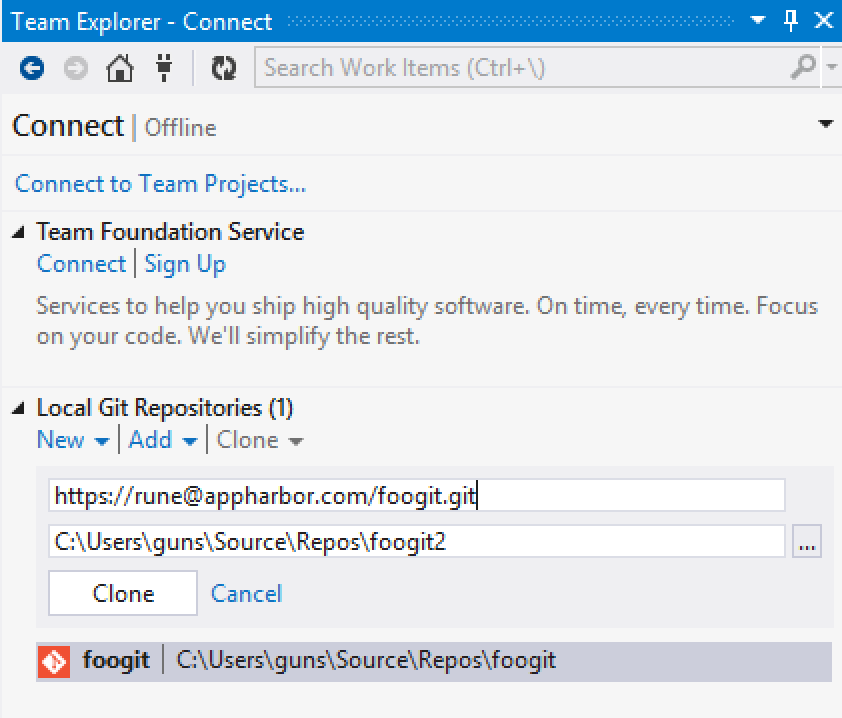This screenshot has width=842, height=718.
Task: Click the Sign Up link
Action: 185,264
